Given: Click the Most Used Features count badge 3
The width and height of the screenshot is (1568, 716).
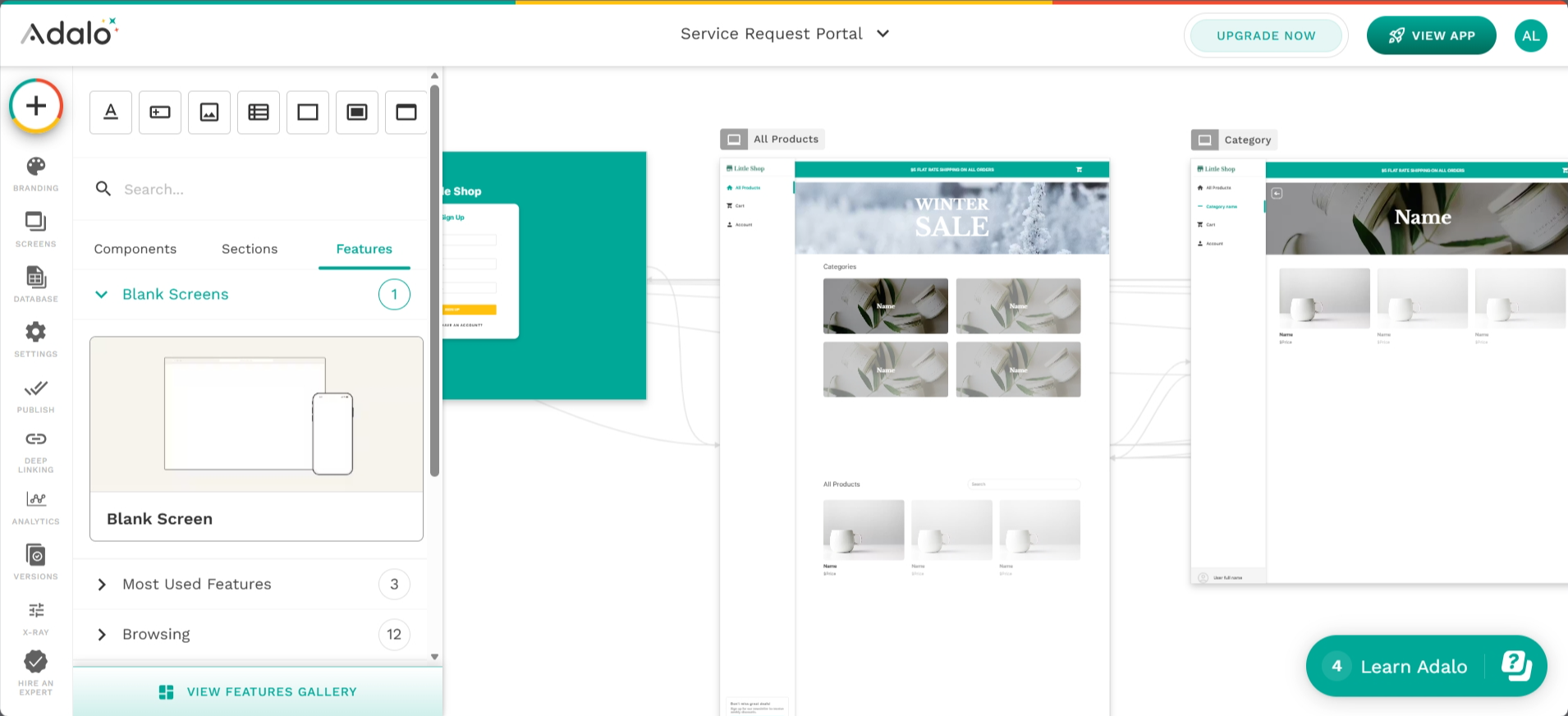Looking at the screenshot, I should [394, 584].
